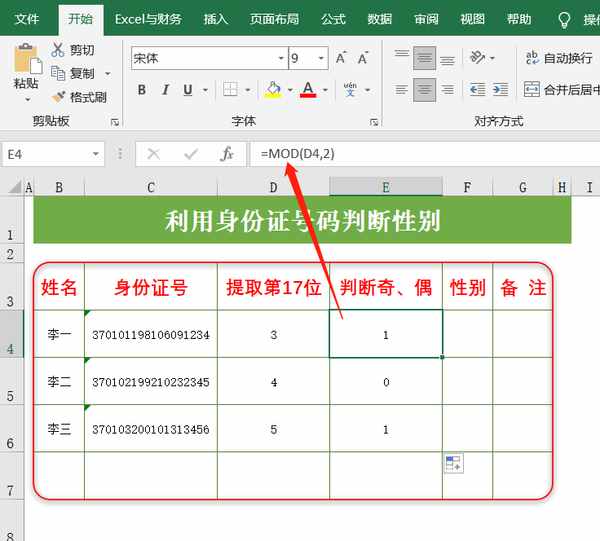Open the font size dropdown
600x541 pixels.
click(321, 58)
